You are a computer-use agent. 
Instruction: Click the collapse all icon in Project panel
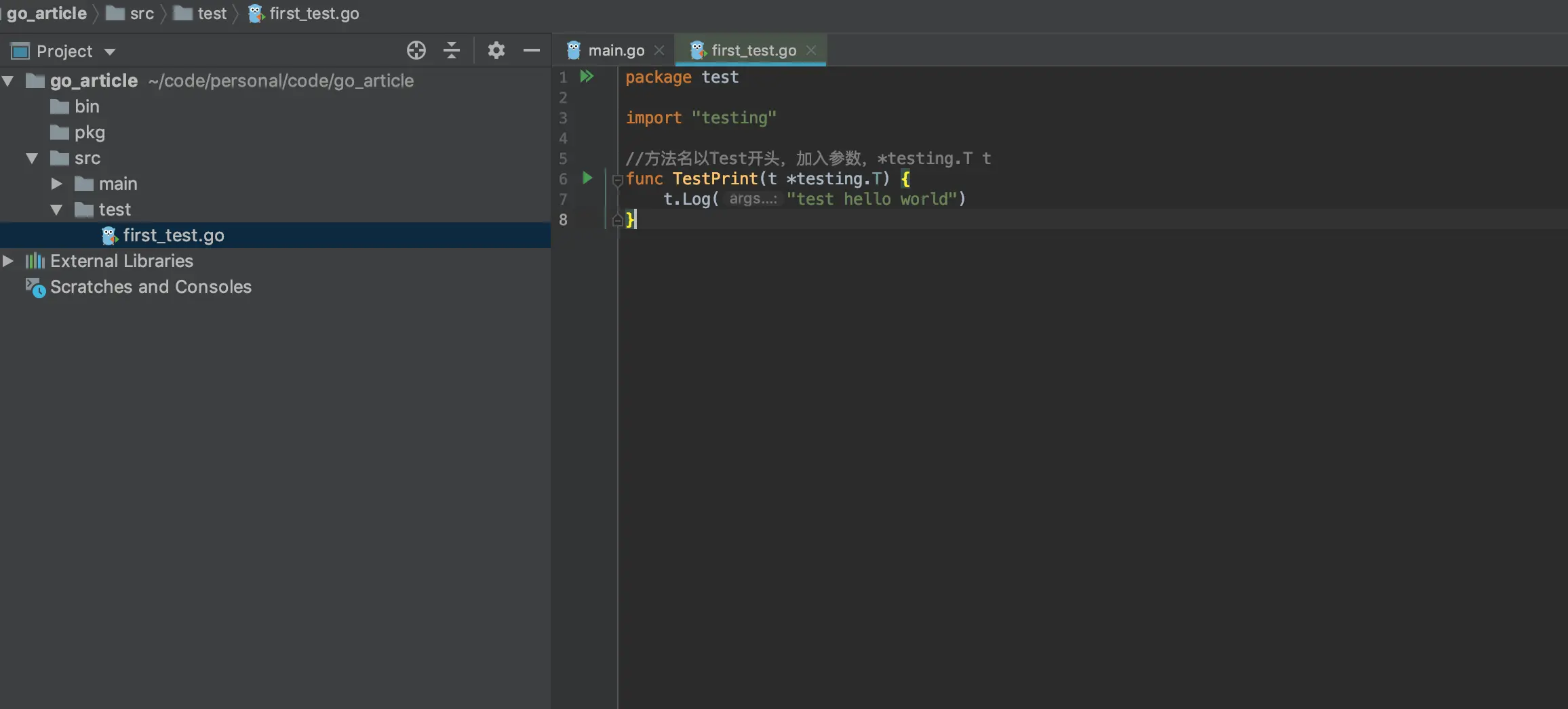click(452, 51)
